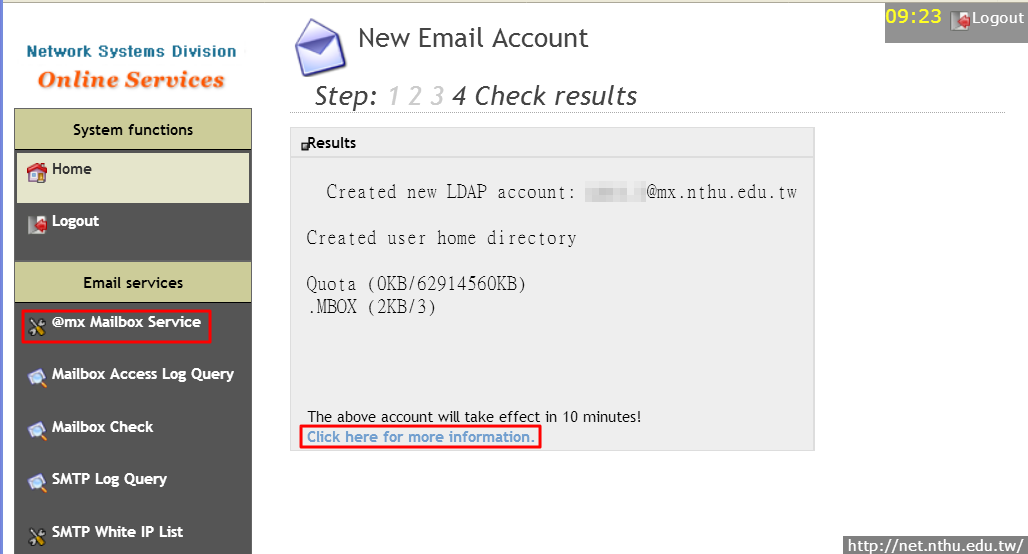This screenshot has width=1028, height=554.
Task: Click the Online Services logo text
Action: click(x=131, y=80)
